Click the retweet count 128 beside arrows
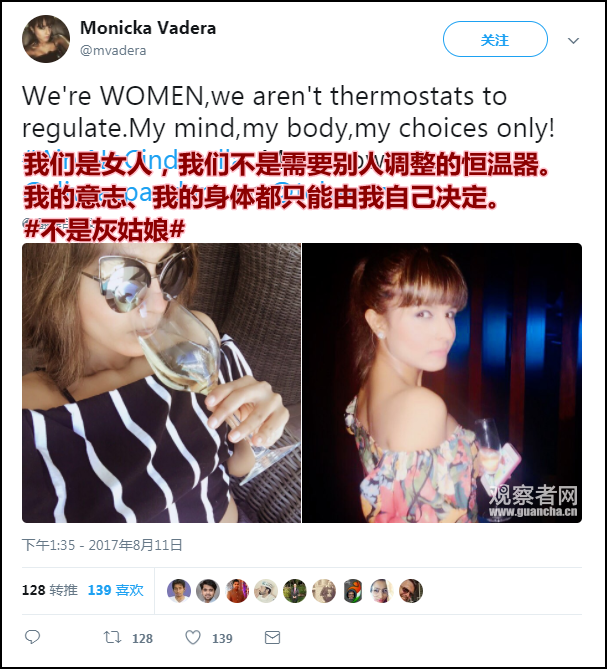Screen dimensions: 607x669 [x=142, y=639]
